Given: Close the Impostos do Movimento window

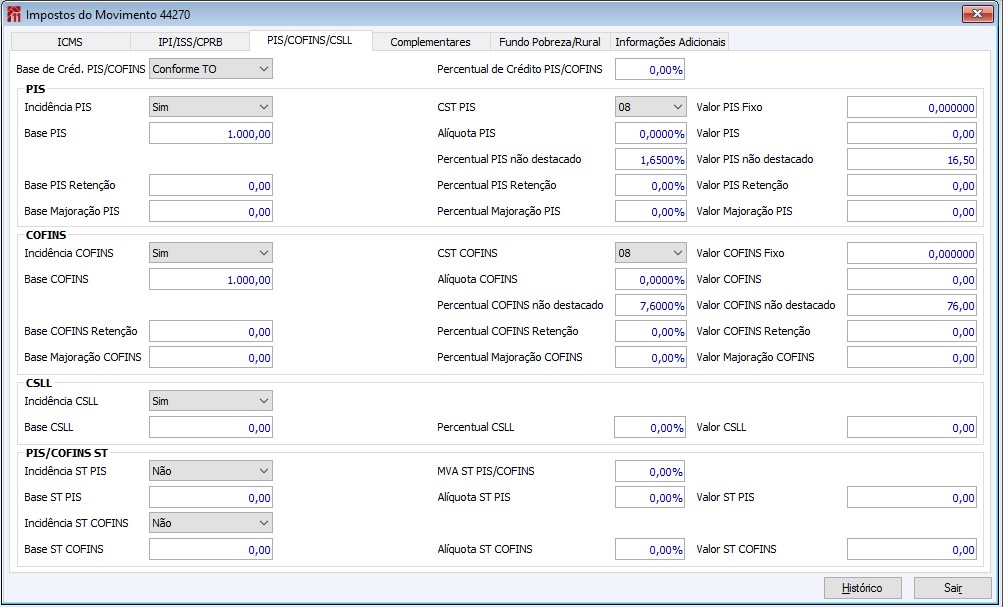Looking at the screenshot, I should (975, 14).
